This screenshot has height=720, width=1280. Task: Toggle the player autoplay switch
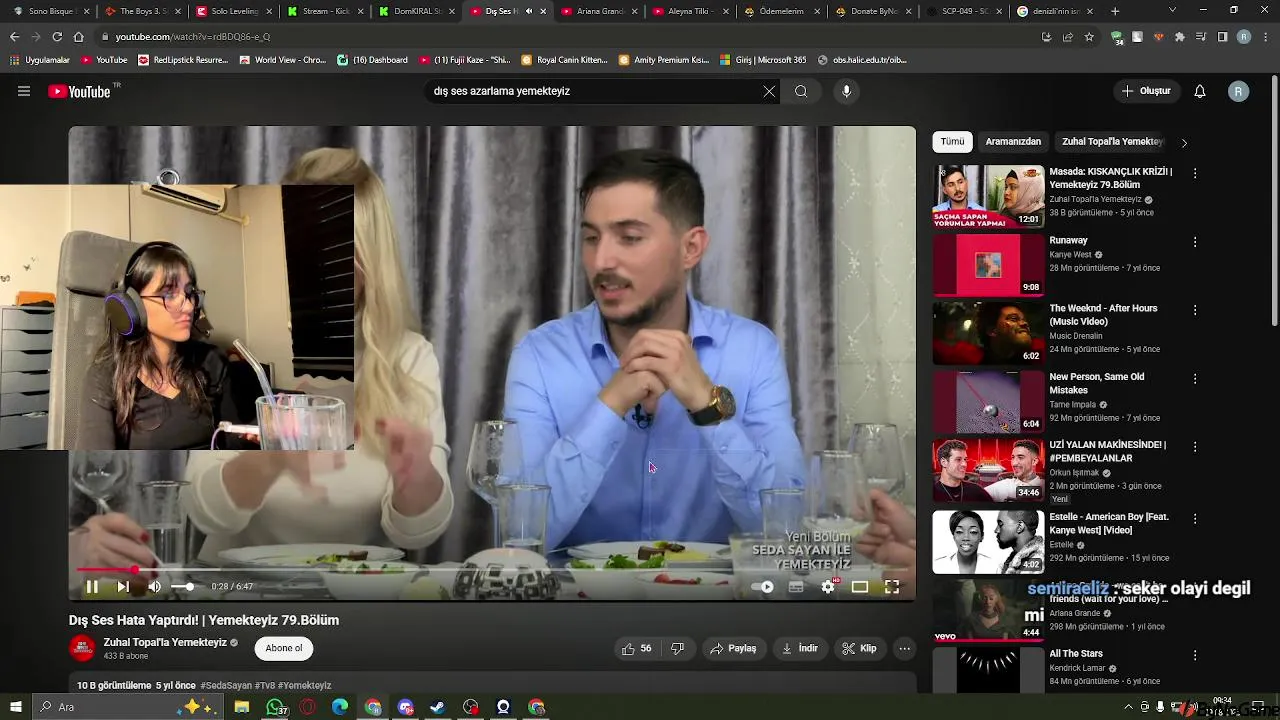[x=763, y=587]
